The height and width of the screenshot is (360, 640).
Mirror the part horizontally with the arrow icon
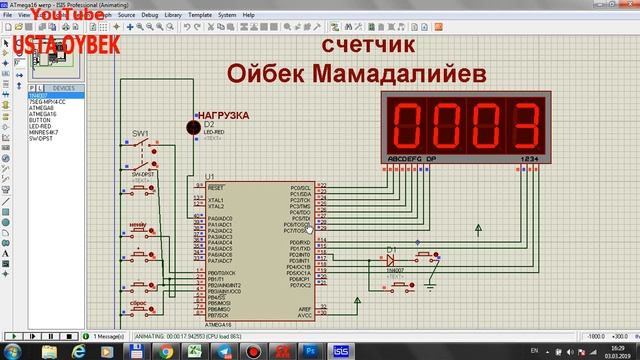19,76
